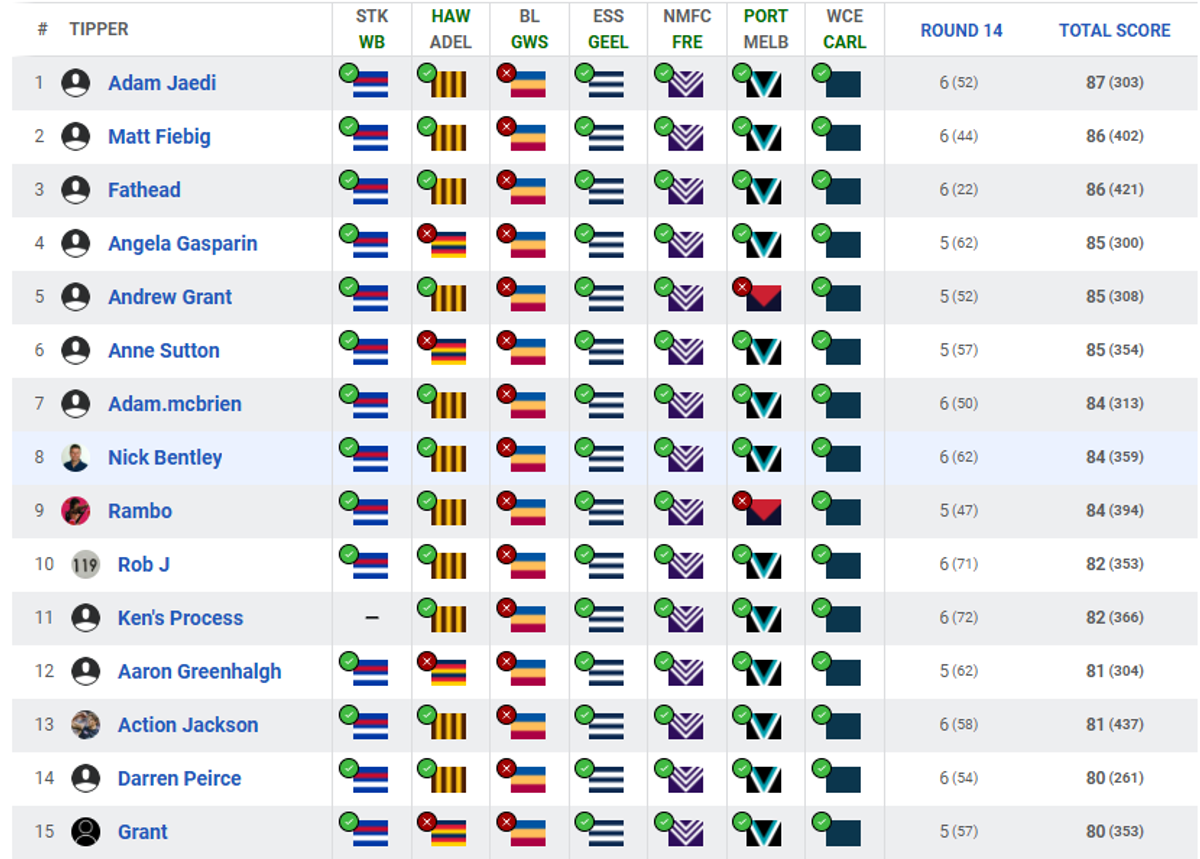Open Action Jackson's profile link
This screenshot has width=1200, height=859.
188,725
